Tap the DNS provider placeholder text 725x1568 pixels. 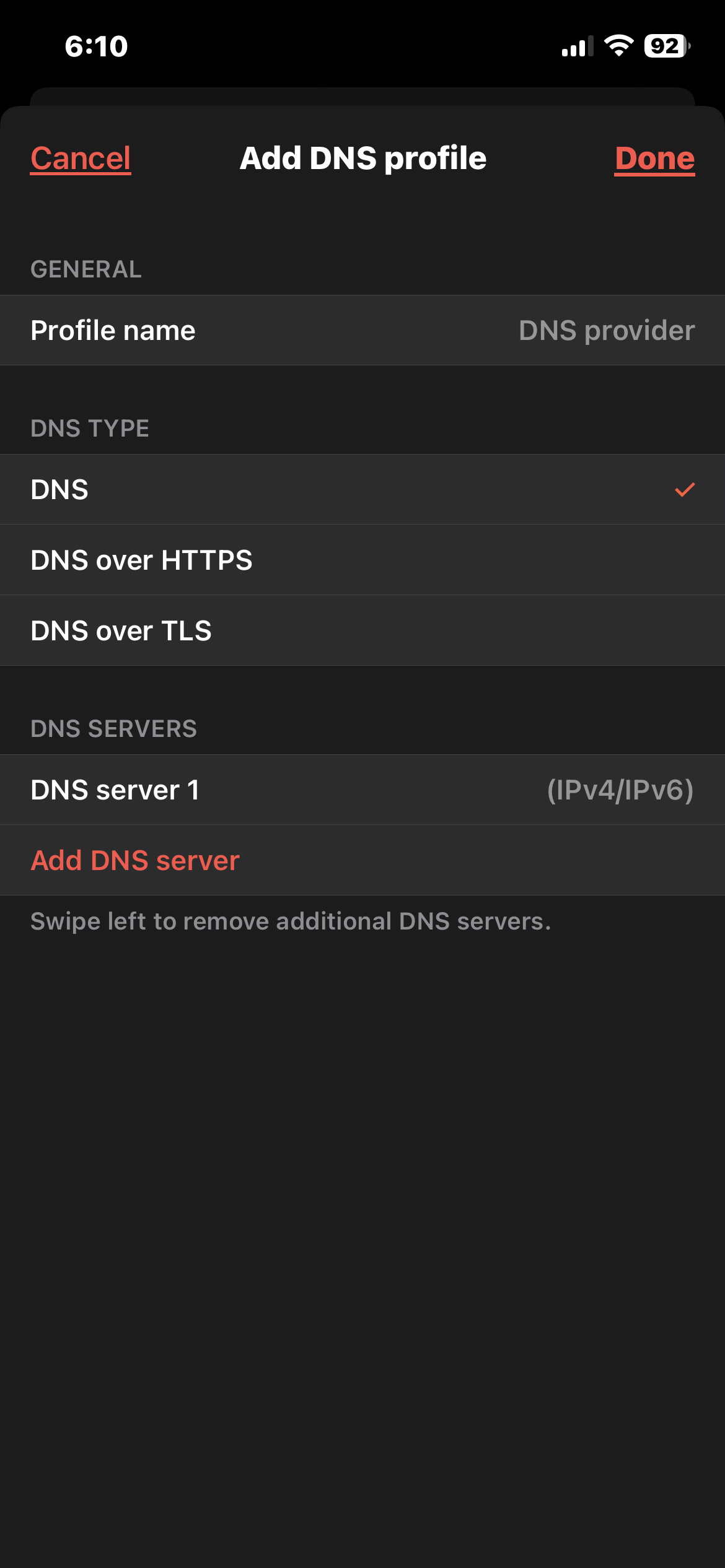(607, 331)
